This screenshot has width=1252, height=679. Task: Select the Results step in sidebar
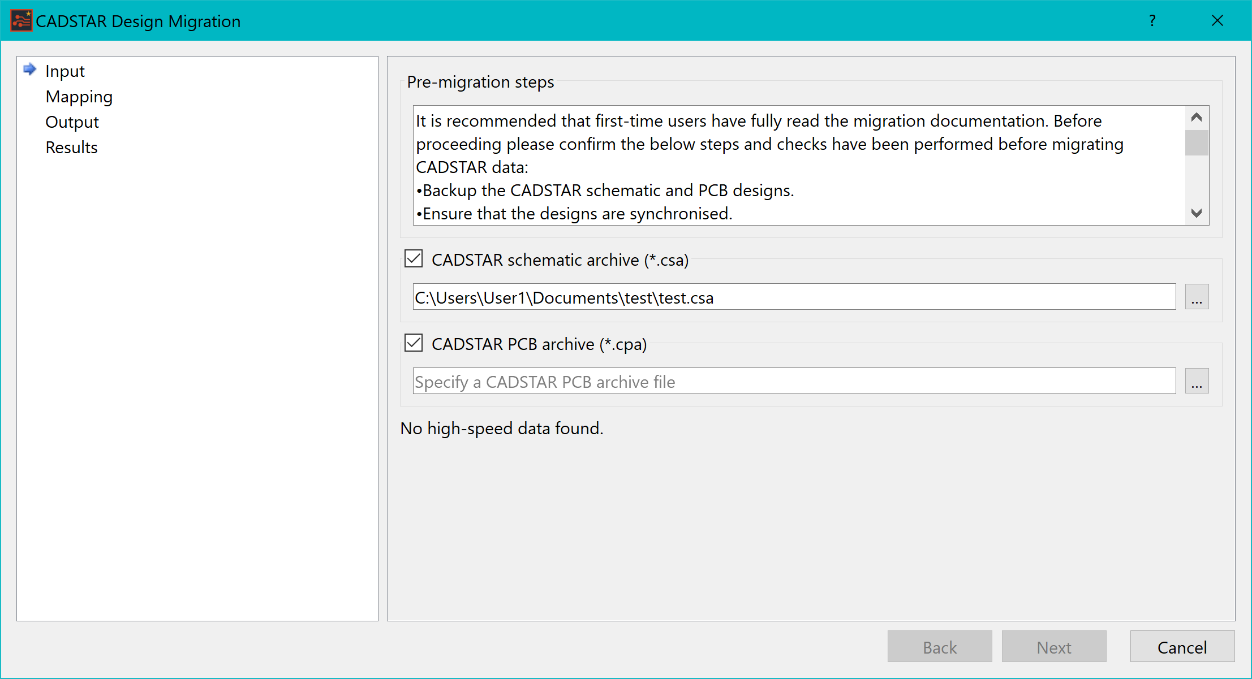(71, 147)
